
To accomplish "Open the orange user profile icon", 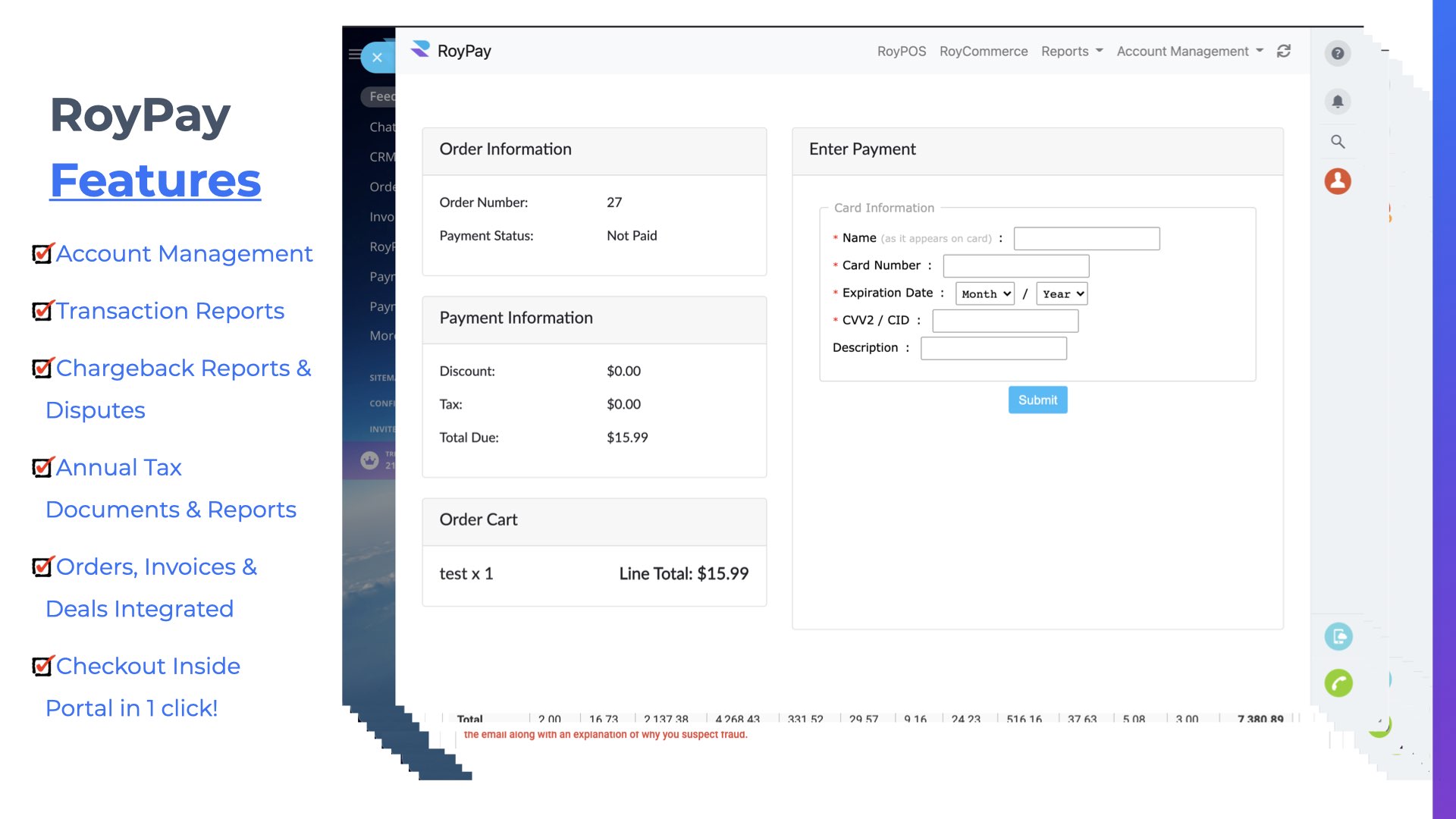I will click(x=1338, y=181).
